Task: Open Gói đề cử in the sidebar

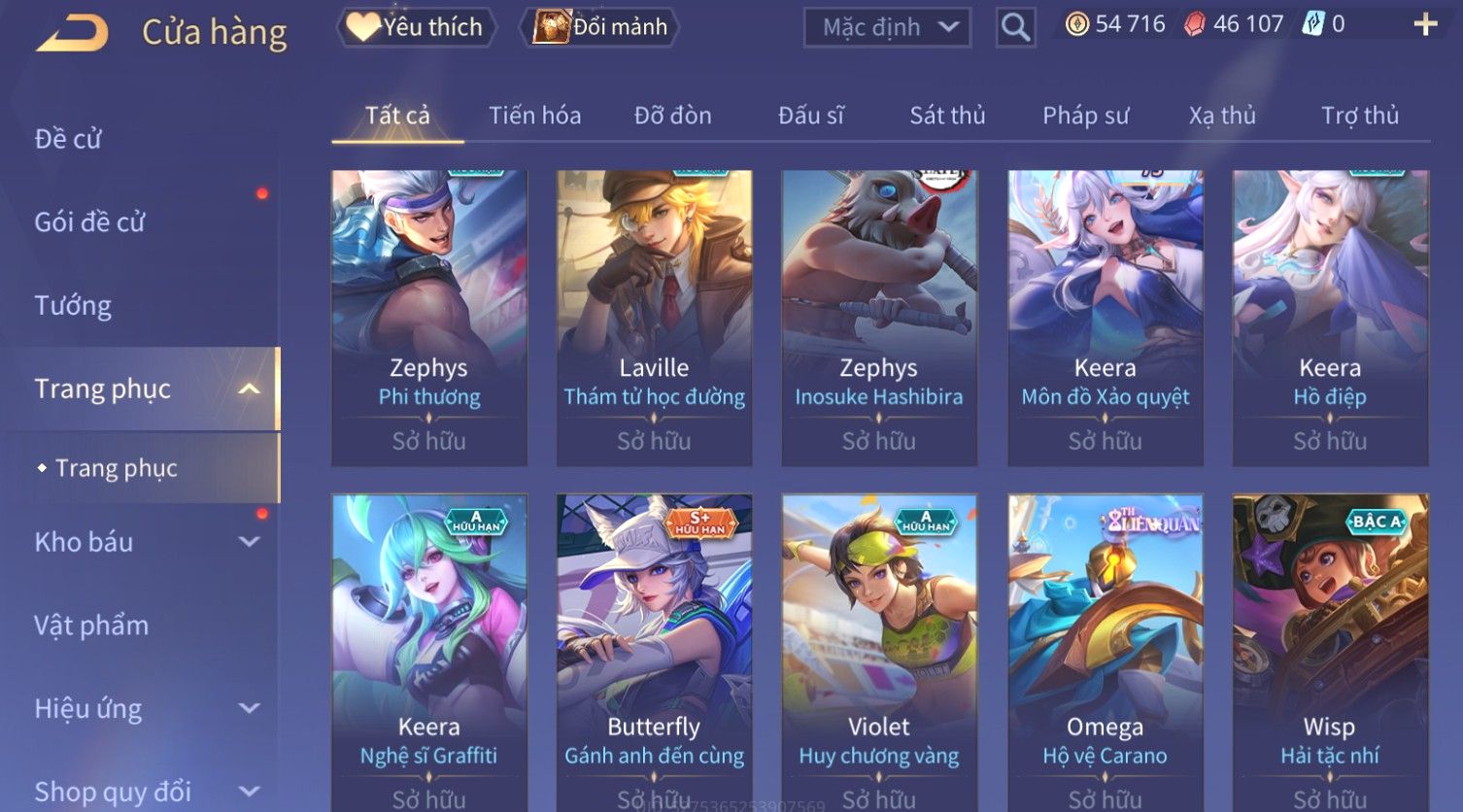Action: coord(89,222)
